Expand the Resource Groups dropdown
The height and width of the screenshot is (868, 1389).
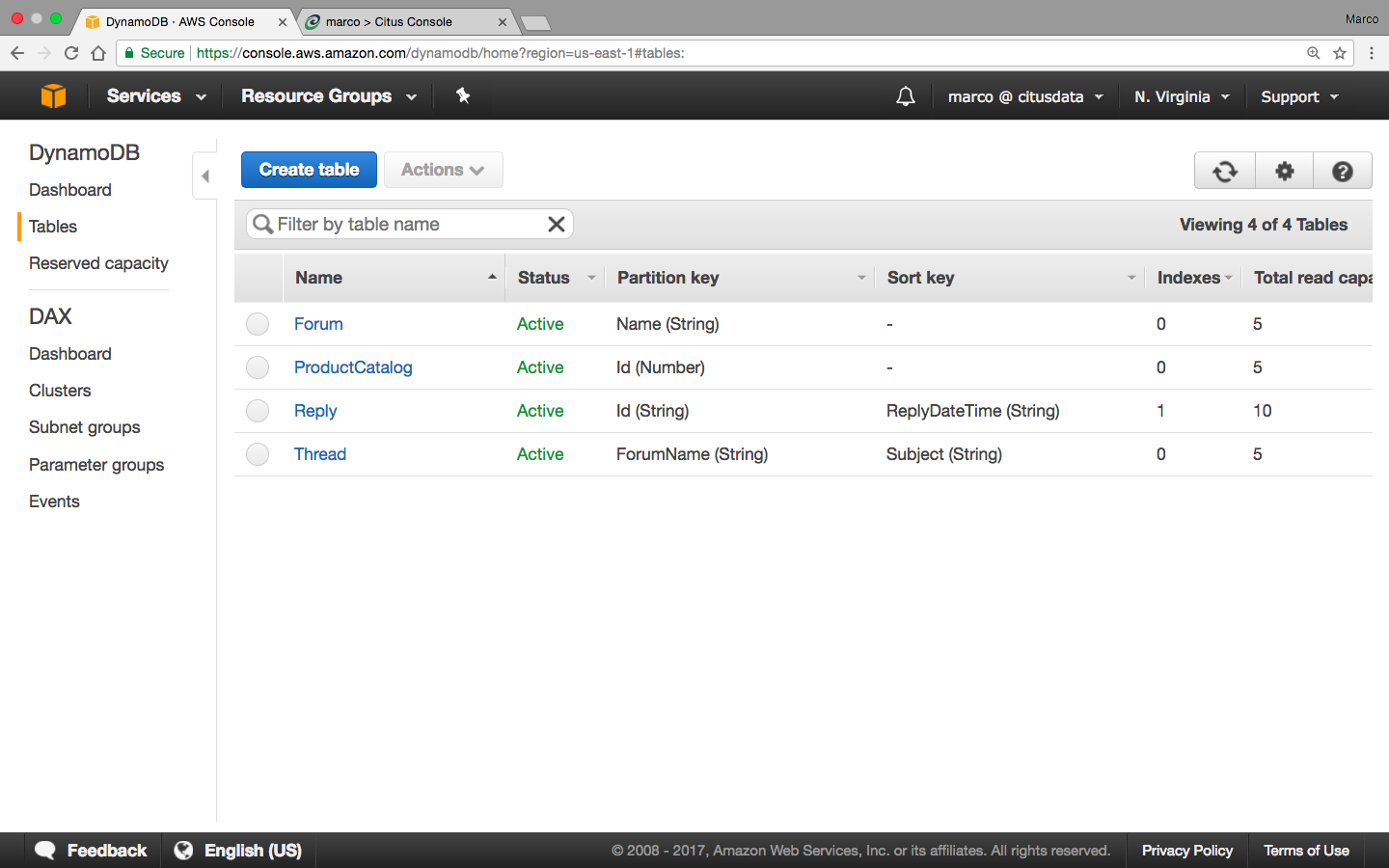pos(329,95)
